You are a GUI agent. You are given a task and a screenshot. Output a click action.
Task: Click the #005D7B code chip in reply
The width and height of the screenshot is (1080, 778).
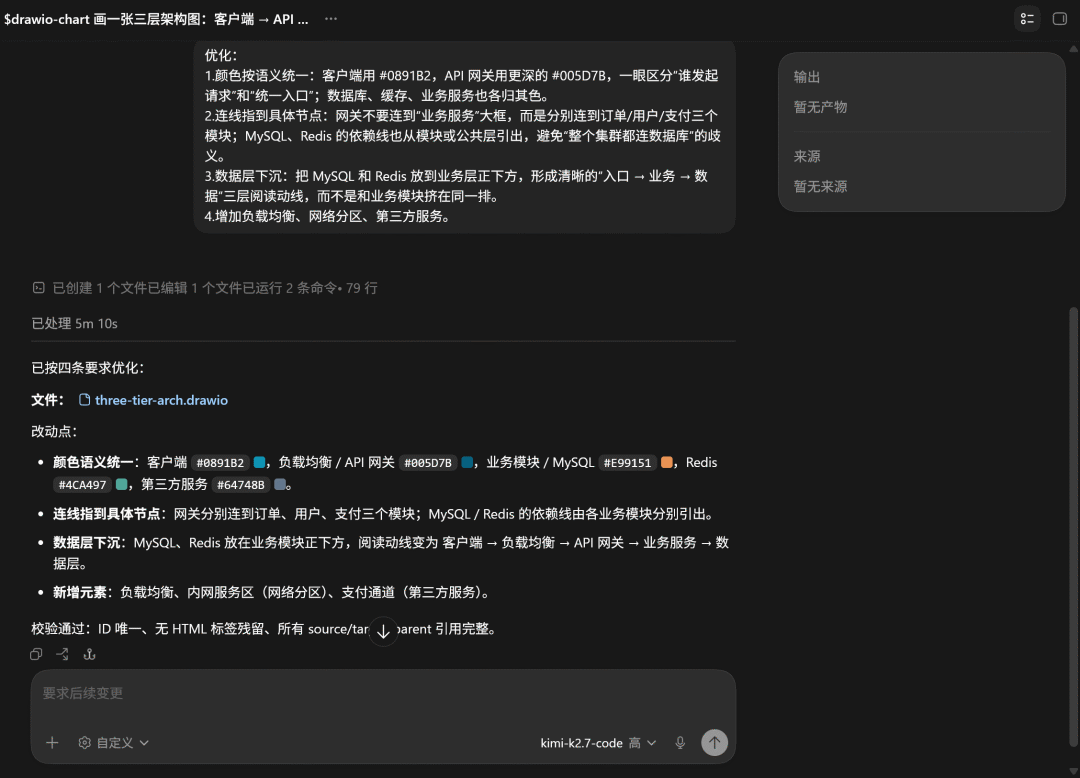tap(428, 463)
